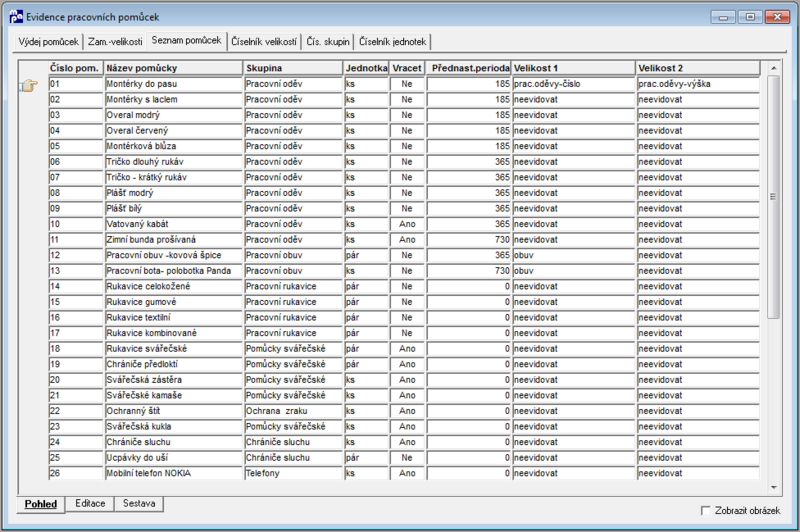Click the Vracet column header
Viewport: 800px width, 532px height.
point(407,68)
